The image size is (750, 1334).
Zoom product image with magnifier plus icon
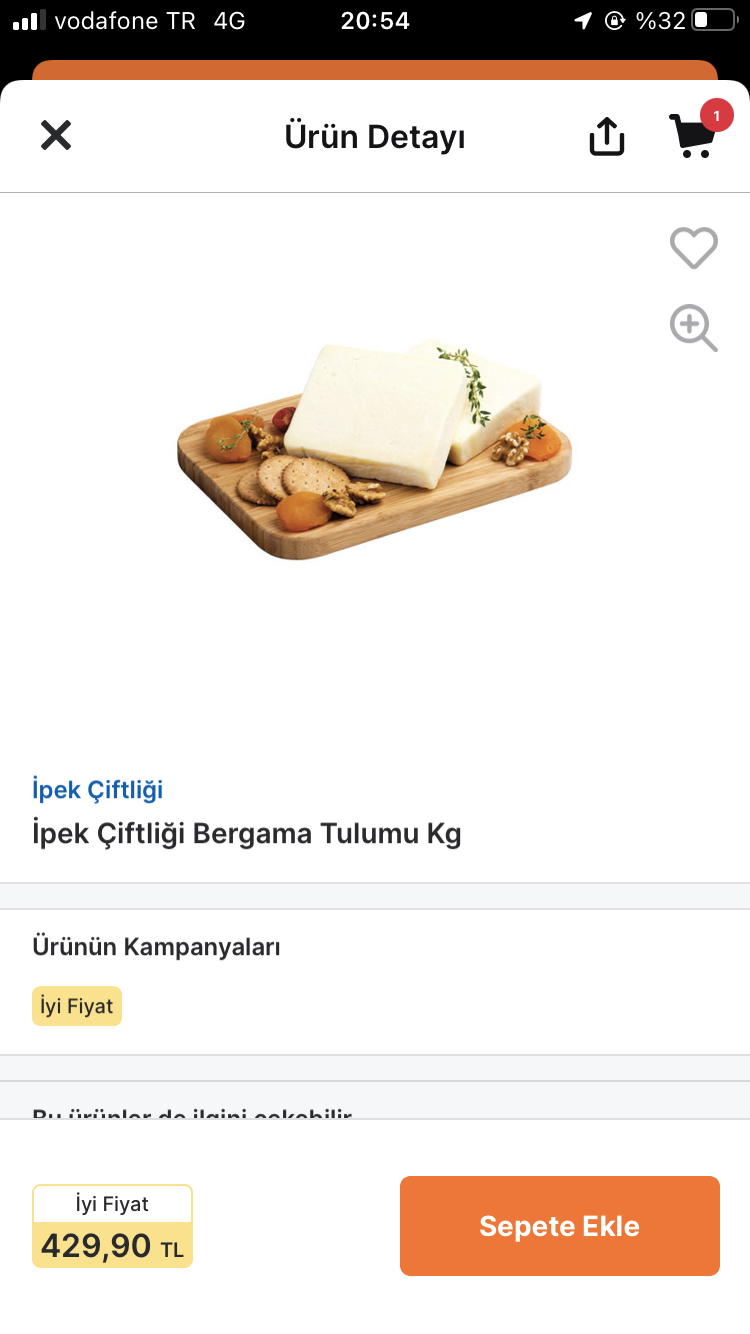[693, 328]
